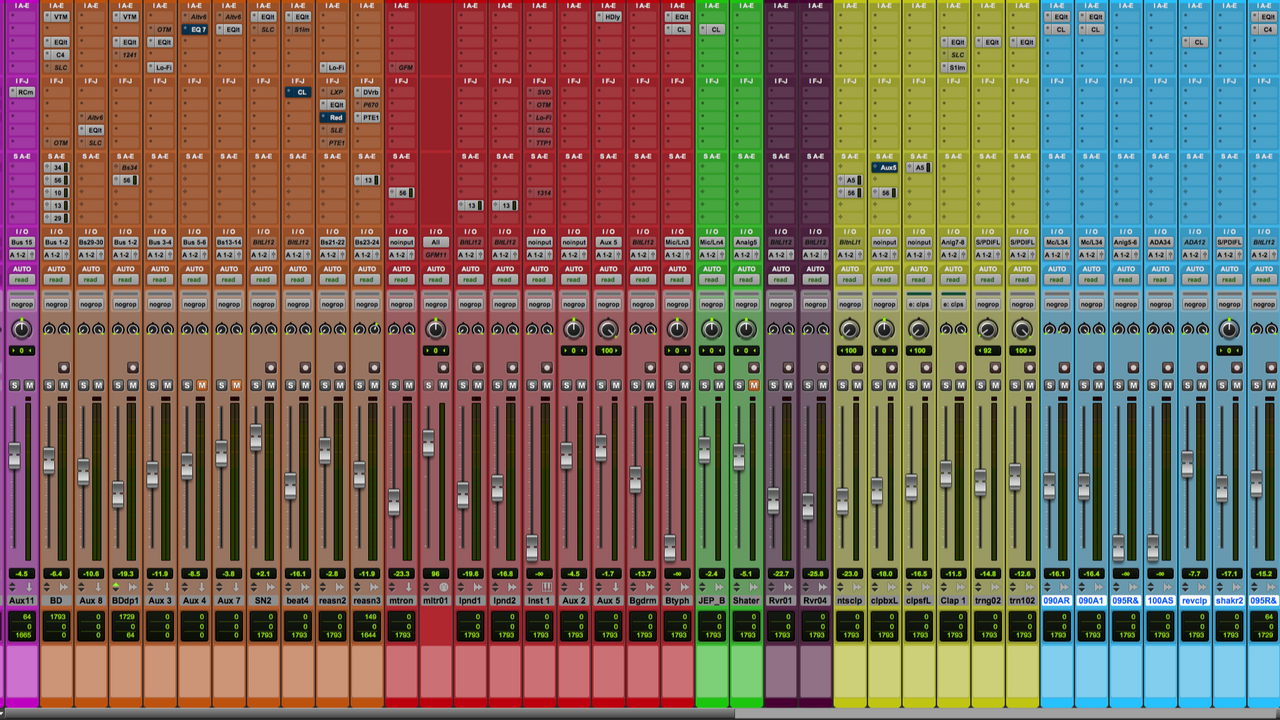Arm the record button on BD track
The width and height of the screenshot is (1280, 720).
[64, 368]
